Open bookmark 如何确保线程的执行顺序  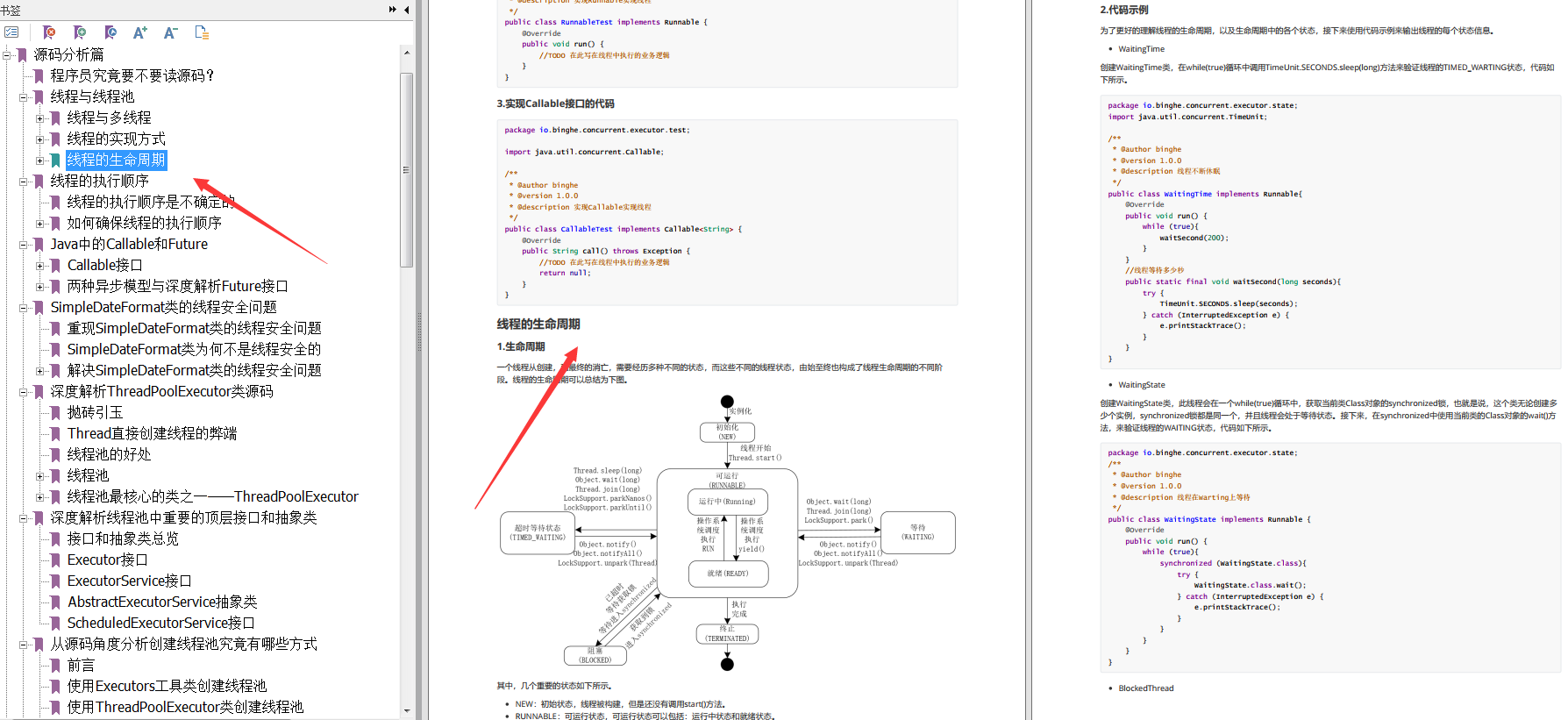(144, 223)
